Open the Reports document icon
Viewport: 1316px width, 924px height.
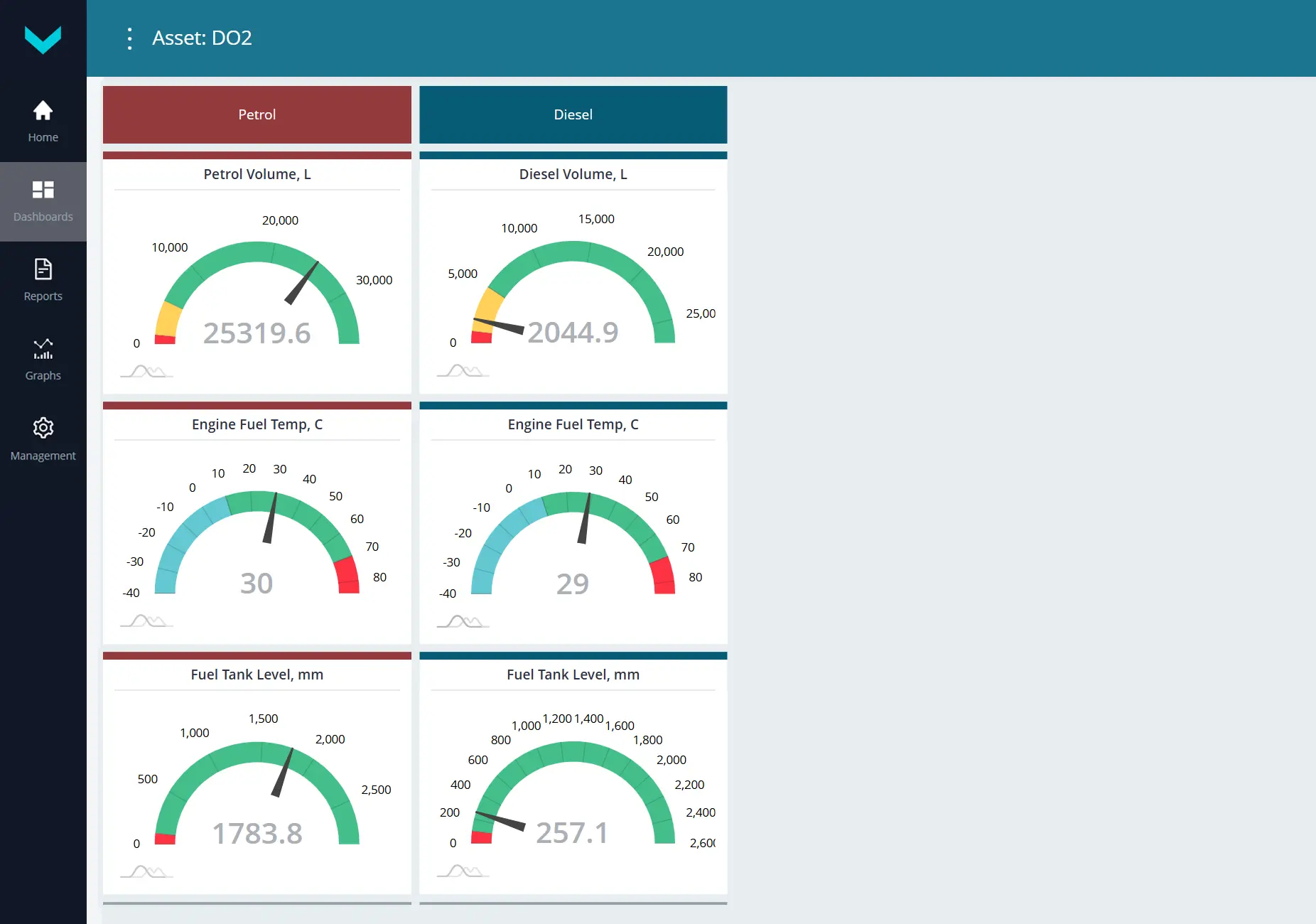tap(43, 269)
